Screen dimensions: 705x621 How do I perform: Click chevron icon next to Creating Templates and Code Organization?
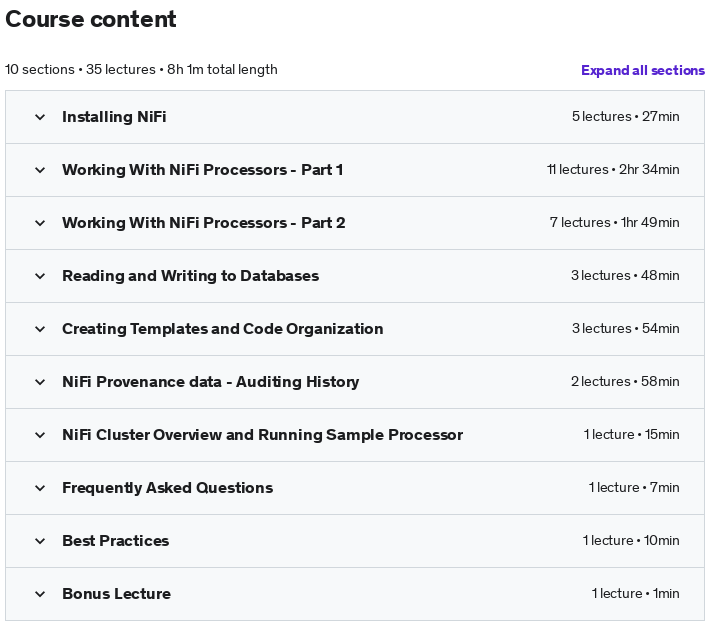(x=40, y=330)
